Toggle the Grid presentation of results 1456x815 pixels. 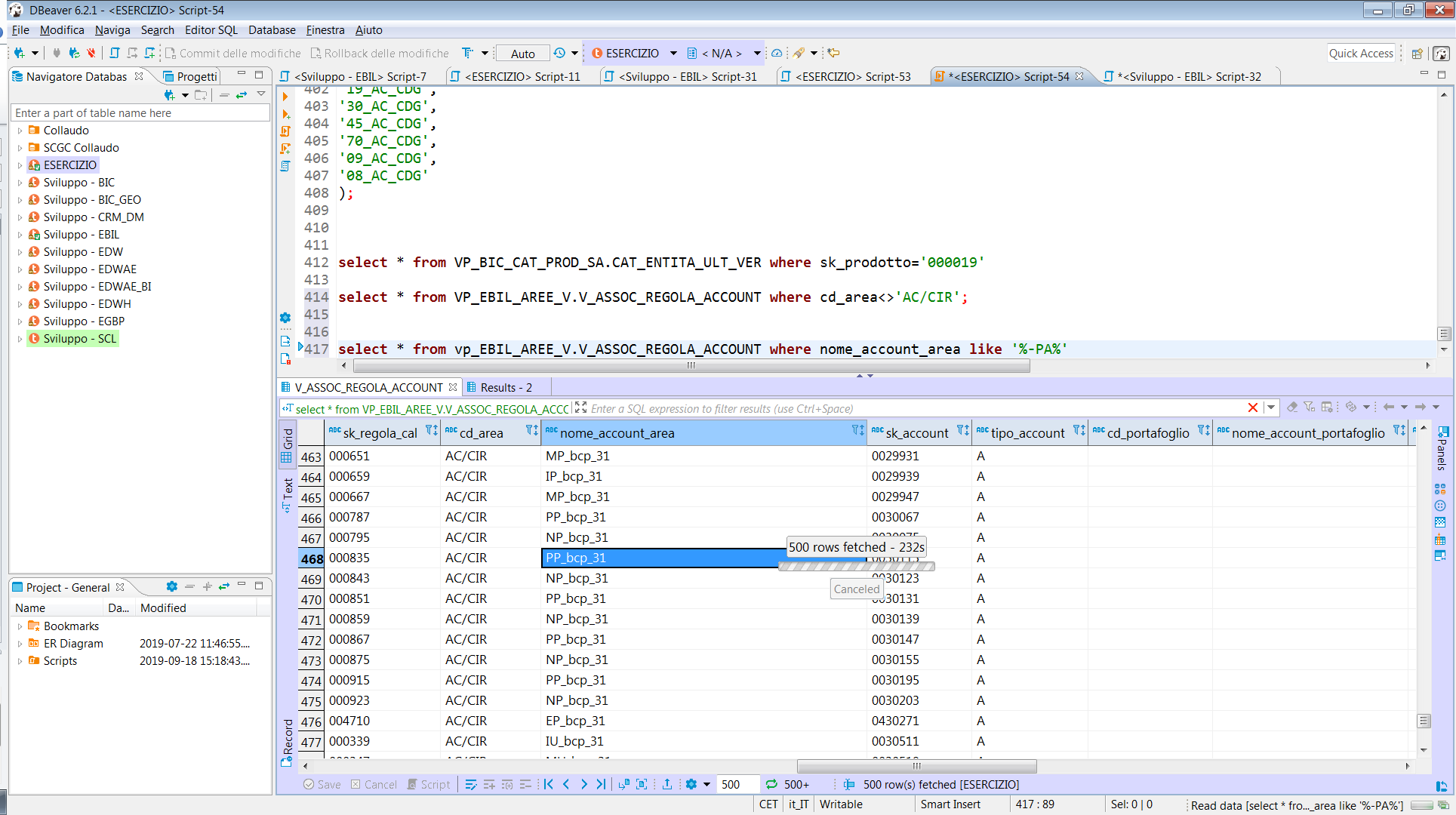tap(288, 445)
